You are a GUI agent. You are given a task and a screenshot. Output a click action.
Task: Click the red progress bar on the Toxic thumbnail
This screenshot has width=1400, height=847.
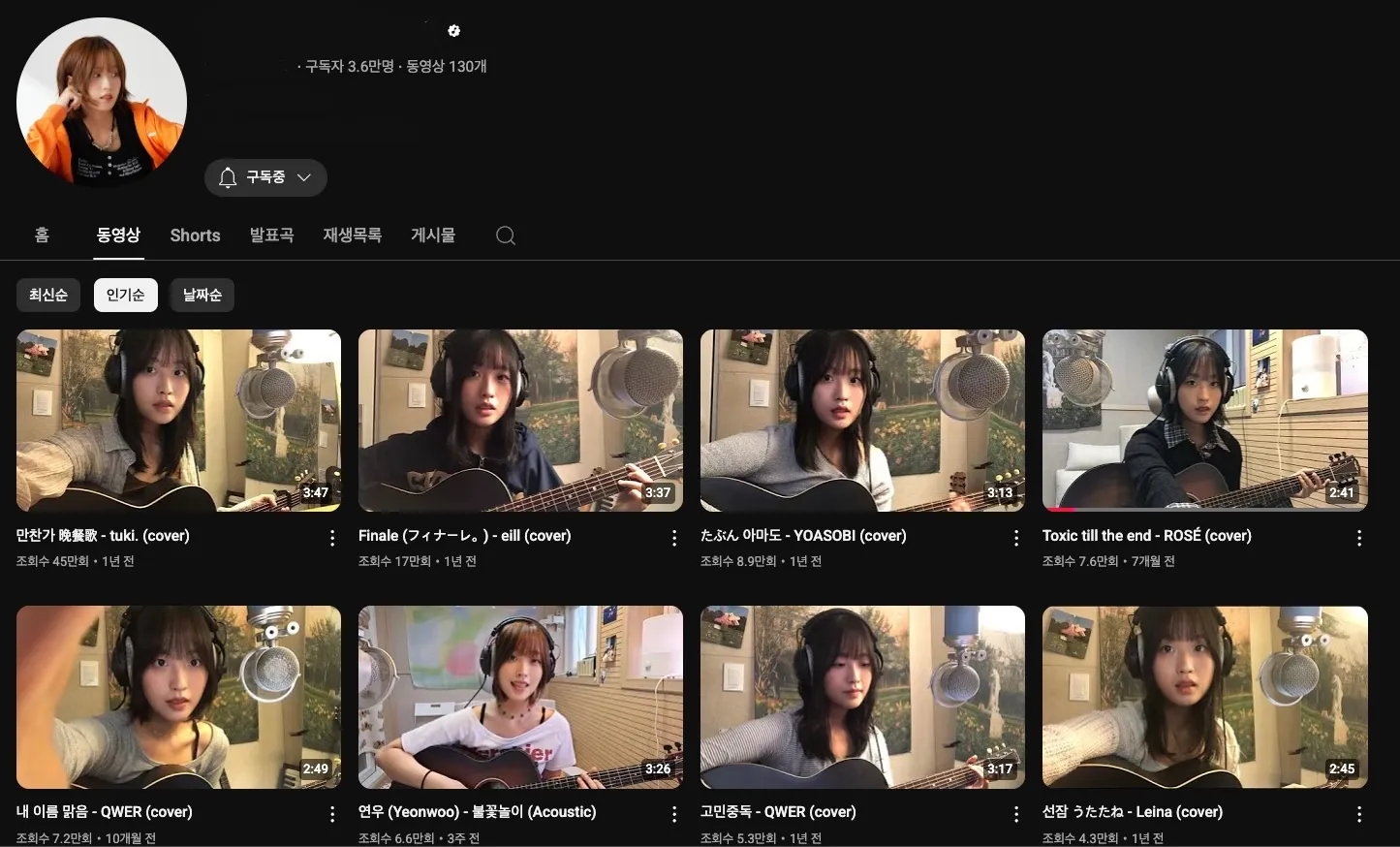click(x=1063, y=508)
